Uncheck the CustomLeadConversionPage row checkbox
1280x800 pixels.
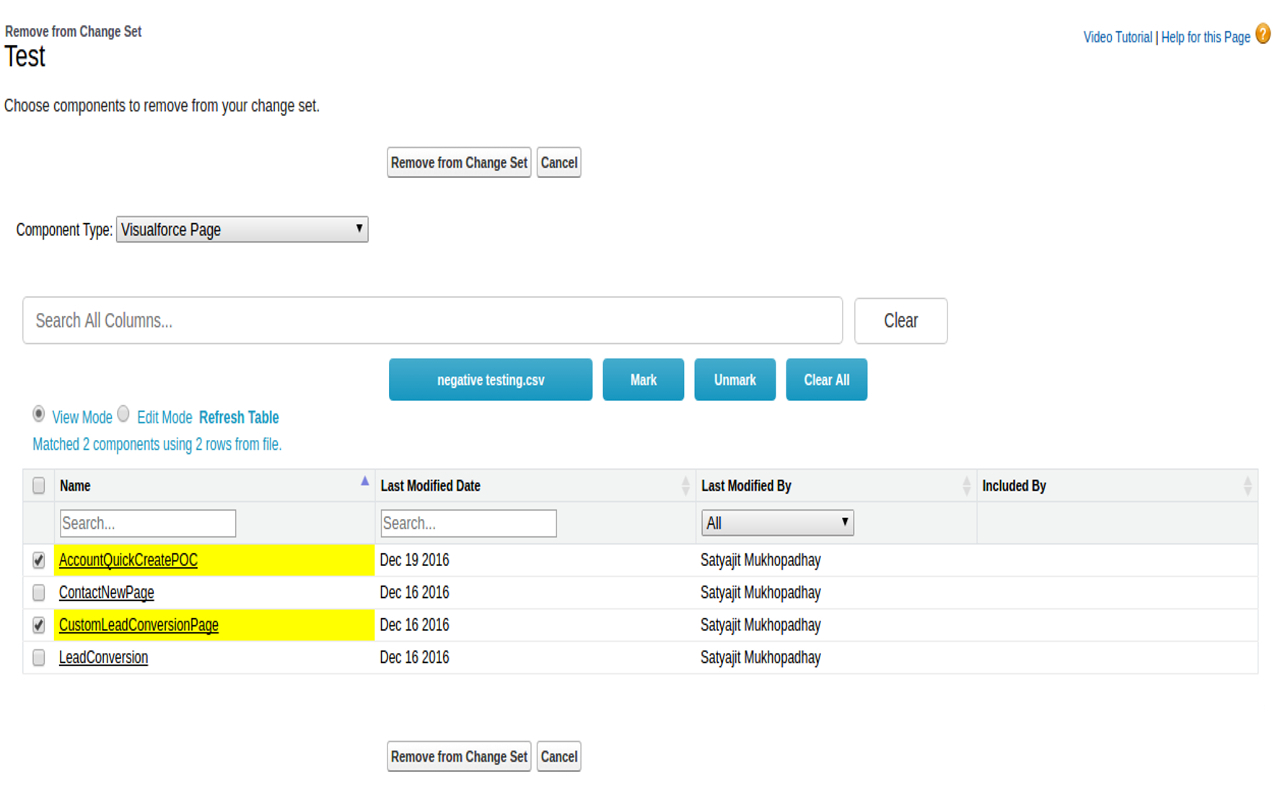(39, 625)
